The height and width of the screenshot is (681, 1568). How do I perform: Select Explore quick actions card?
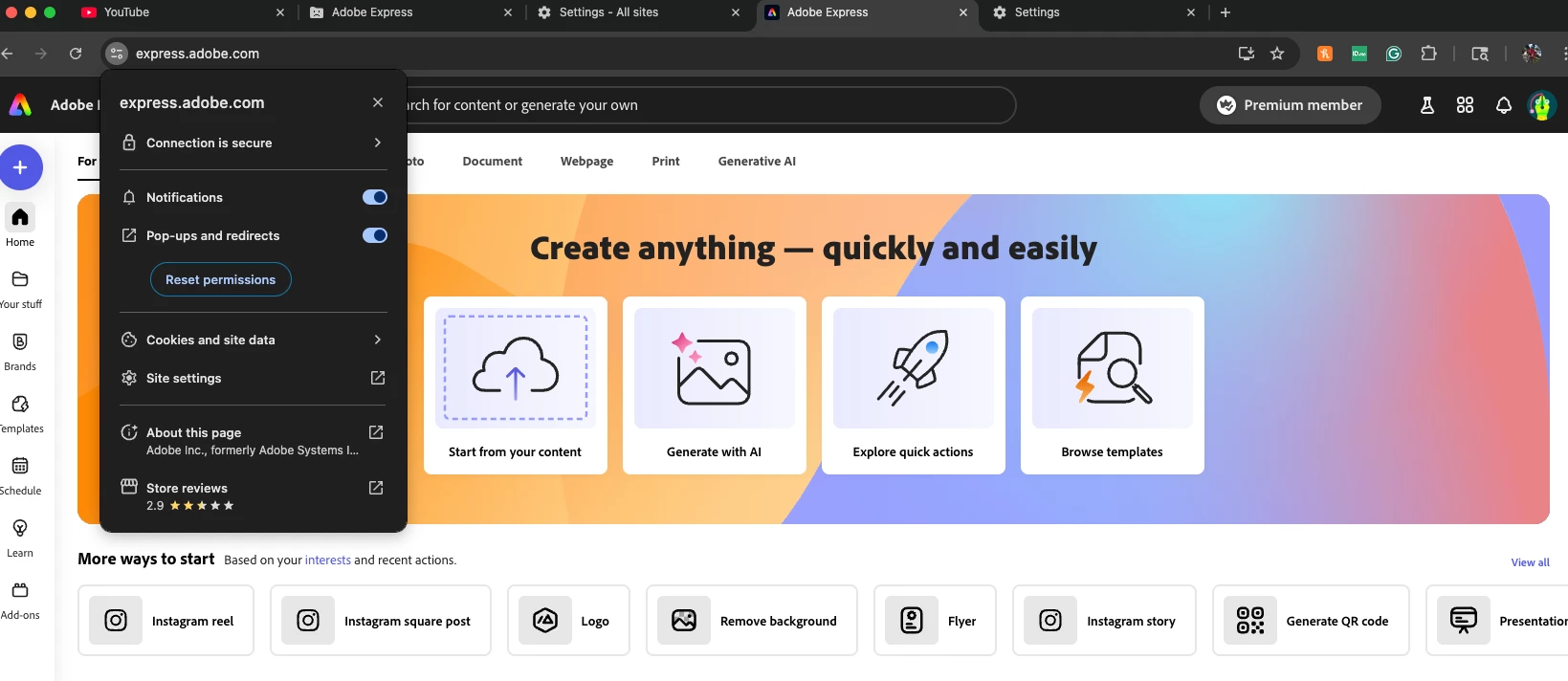[914, 385]
